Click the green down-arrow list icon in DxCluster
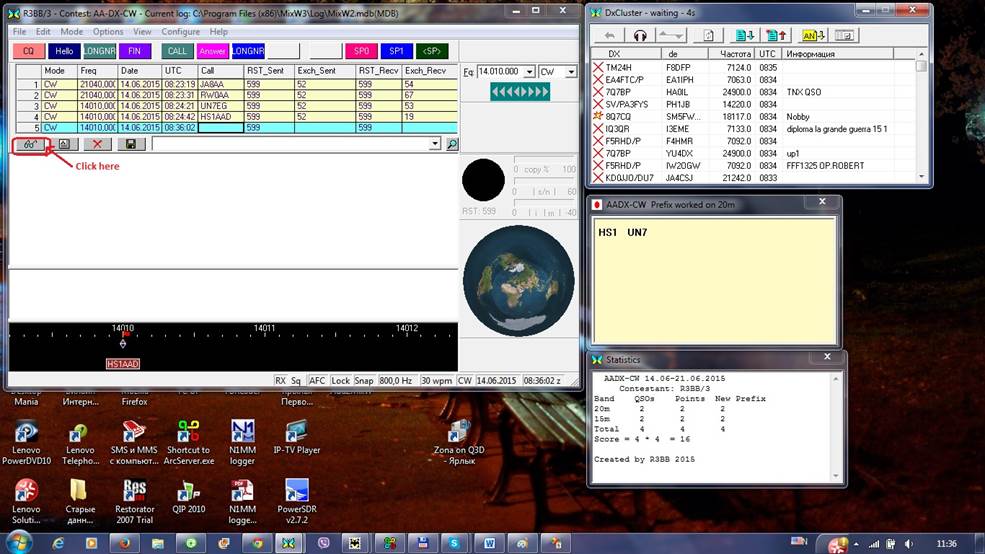The height and width of the screenshot is (554, 985). pyautogui.click(x=743, y=35)
